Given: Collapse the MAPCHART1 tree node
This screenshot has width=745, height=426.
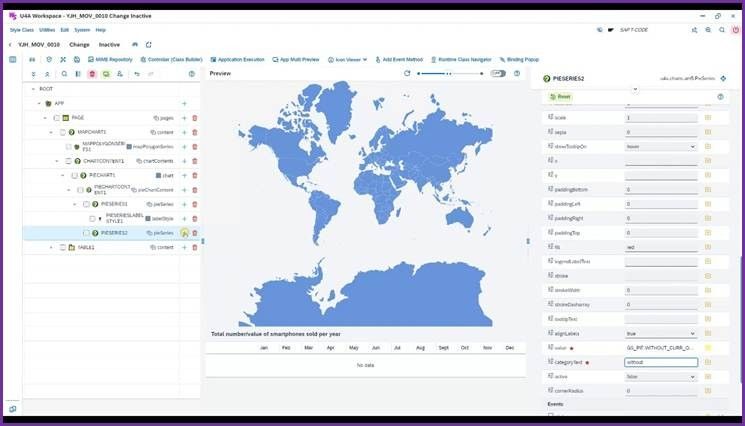Looking at the screenshot, I should 51,132.
